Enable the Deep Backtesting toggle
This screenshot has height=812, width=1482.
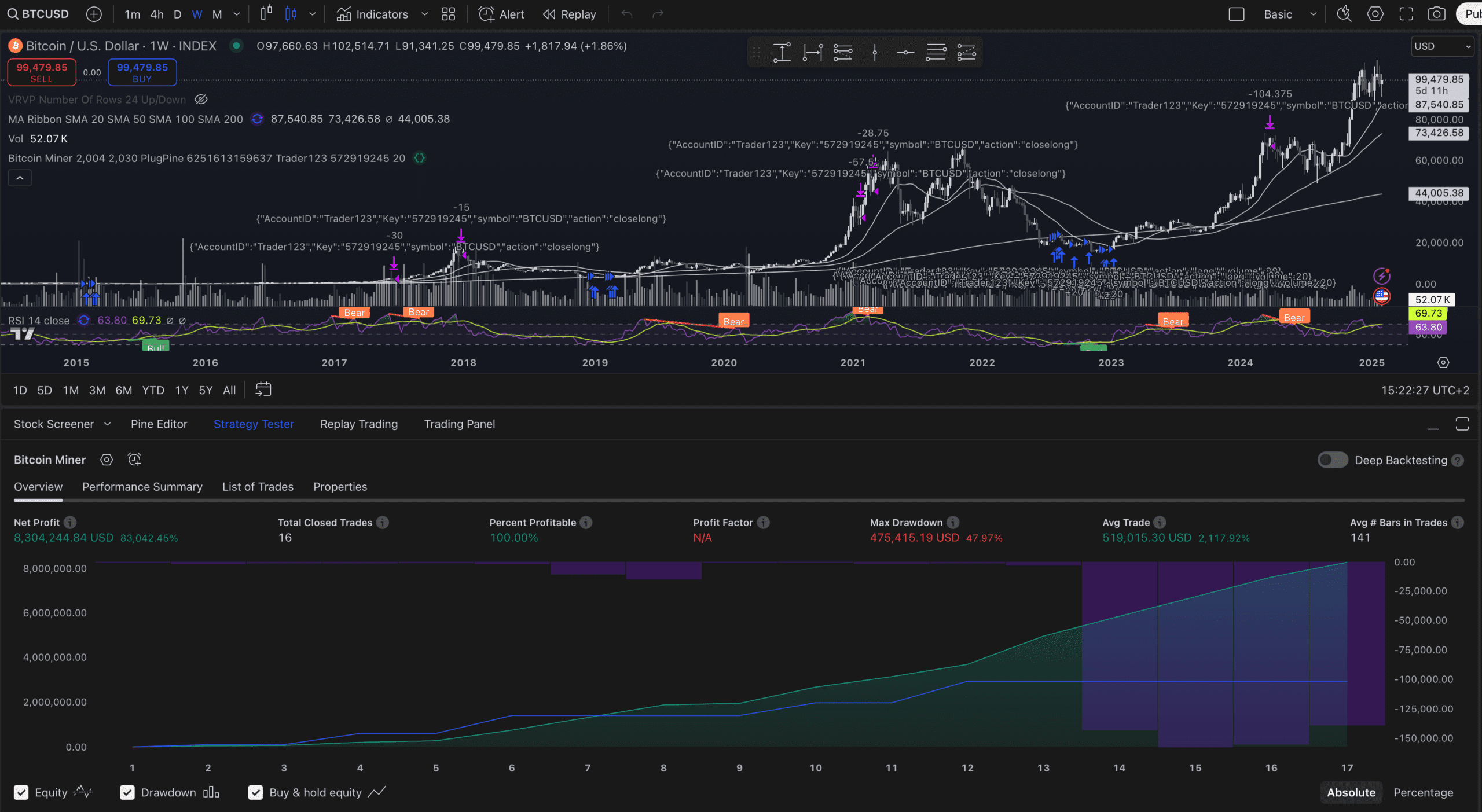point(1333,460)
